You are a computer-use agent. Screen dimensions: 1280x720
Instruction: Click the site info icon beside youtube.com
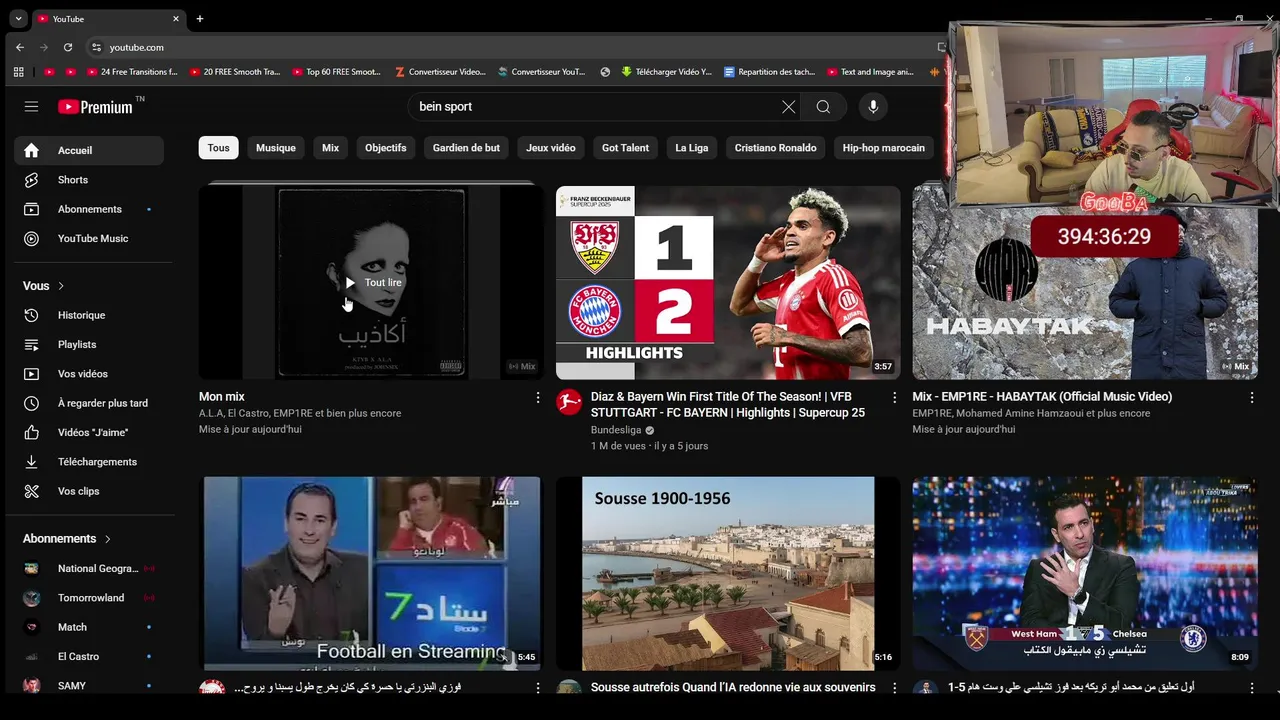tap(96, 47)
